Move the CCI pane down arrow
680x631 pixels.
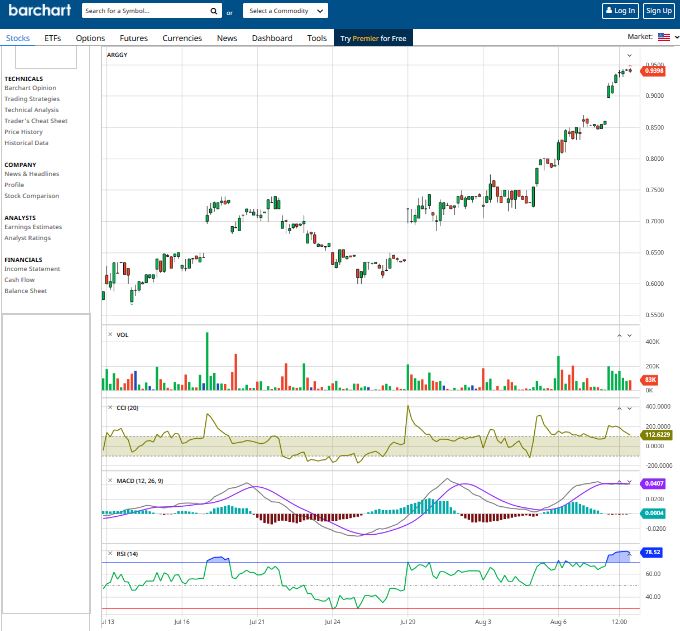point(629,408)
